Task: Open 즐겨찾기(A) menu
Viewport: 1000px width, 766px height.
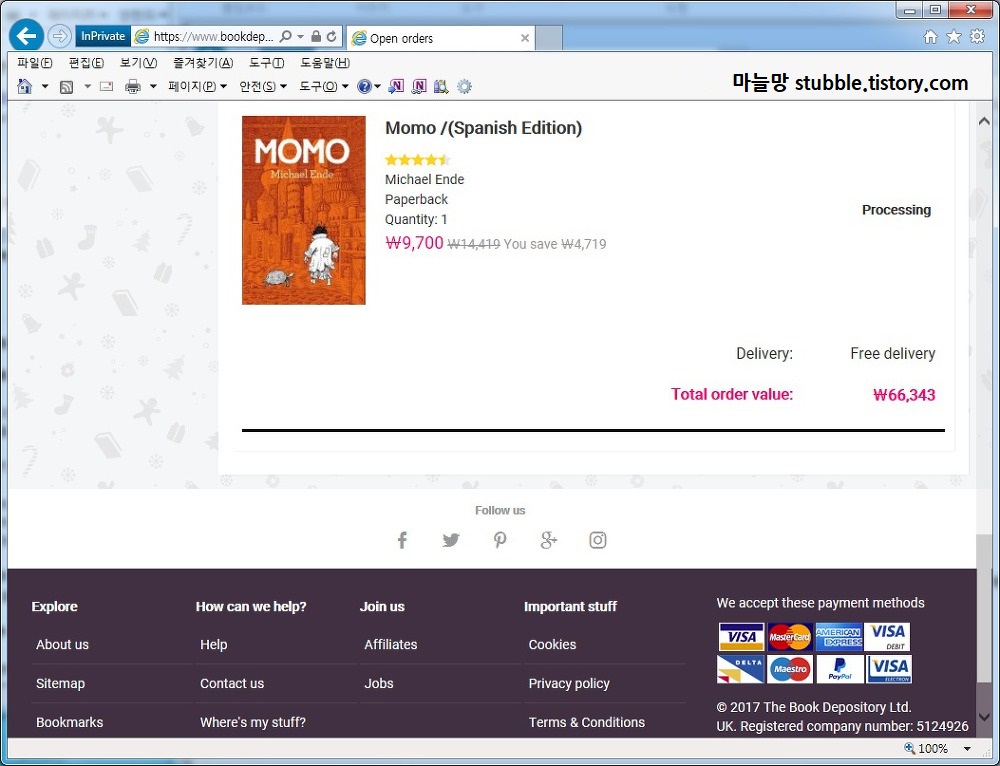Action: point(203,63)
